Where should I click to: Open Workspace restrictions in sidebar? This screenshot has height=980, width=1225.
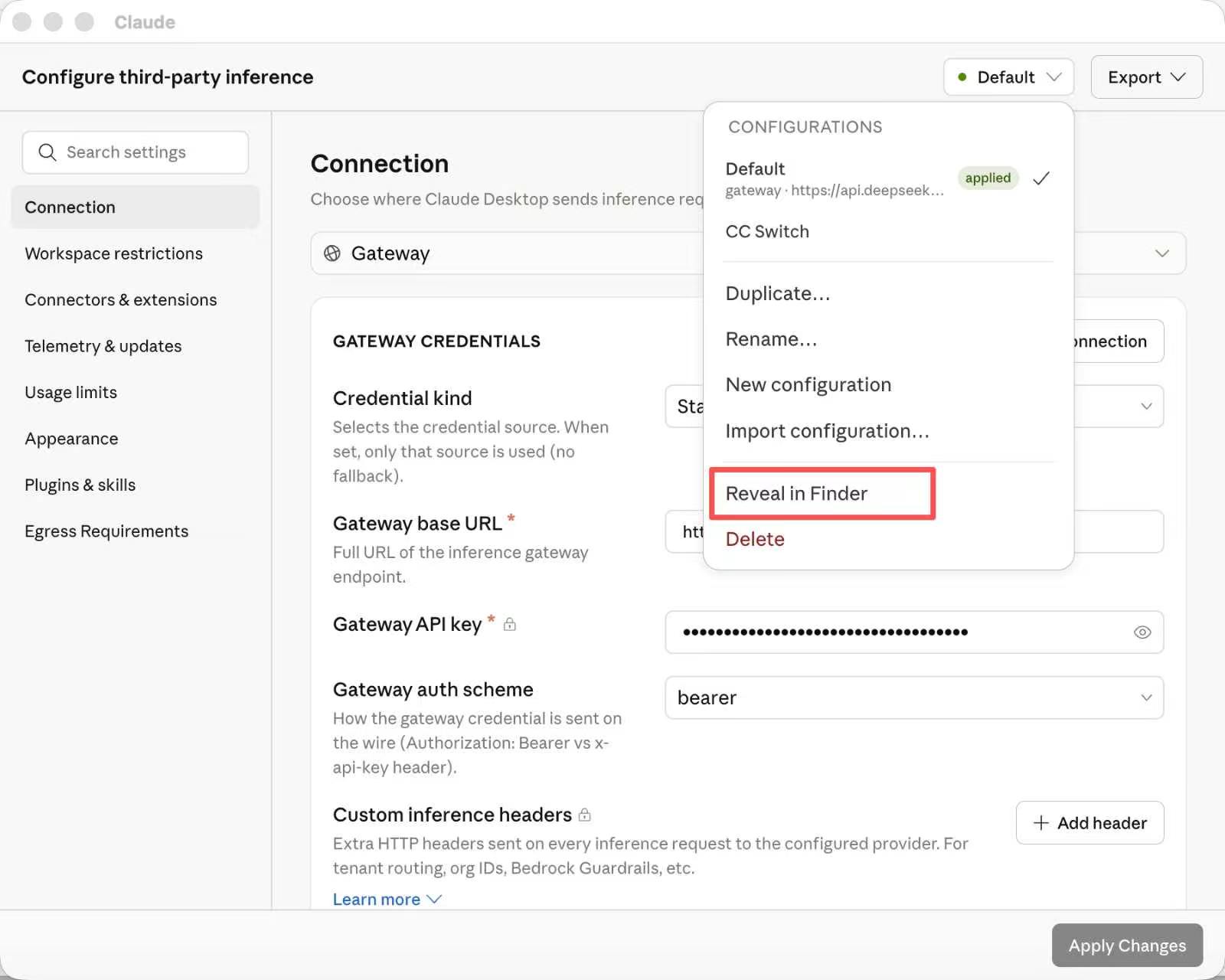pyautogui.click(x=113, y=253)
